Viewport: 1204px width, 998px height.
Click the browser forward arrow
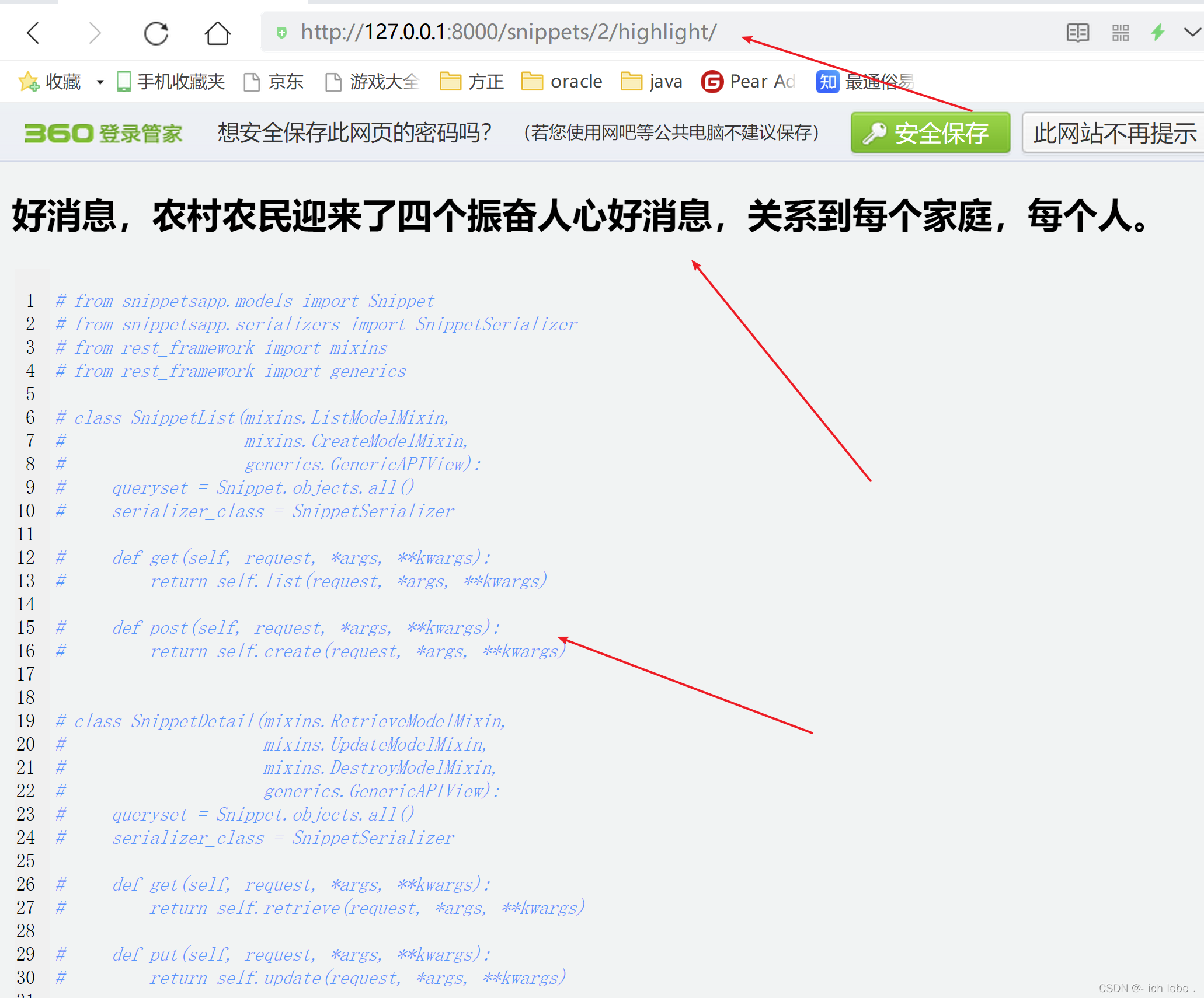coord(95,33)
